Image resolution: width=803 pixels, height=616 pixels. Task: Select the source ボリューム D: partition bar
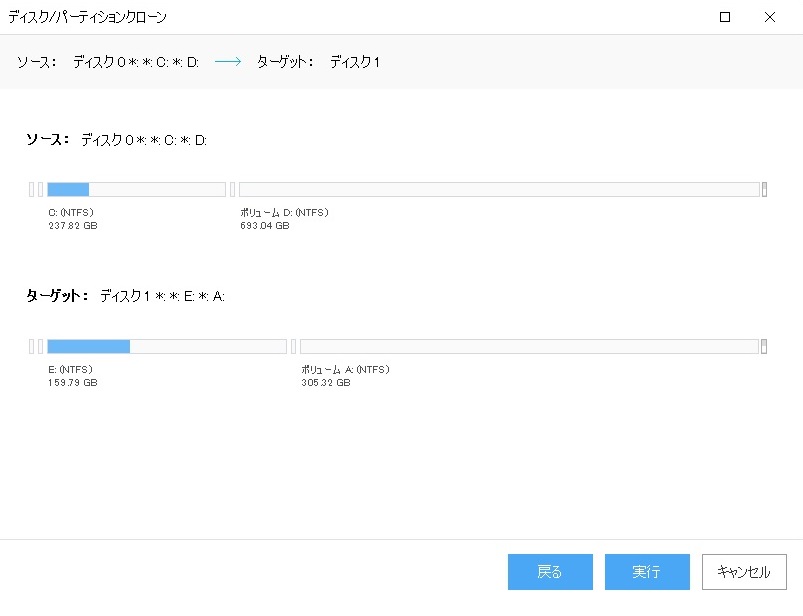click(x=498, y=189)
